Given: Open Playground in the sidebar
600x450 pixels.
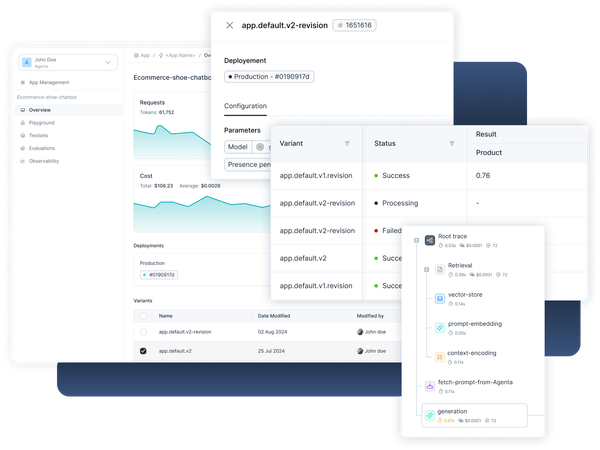Looking at the screenshot, I should point(42,122).
